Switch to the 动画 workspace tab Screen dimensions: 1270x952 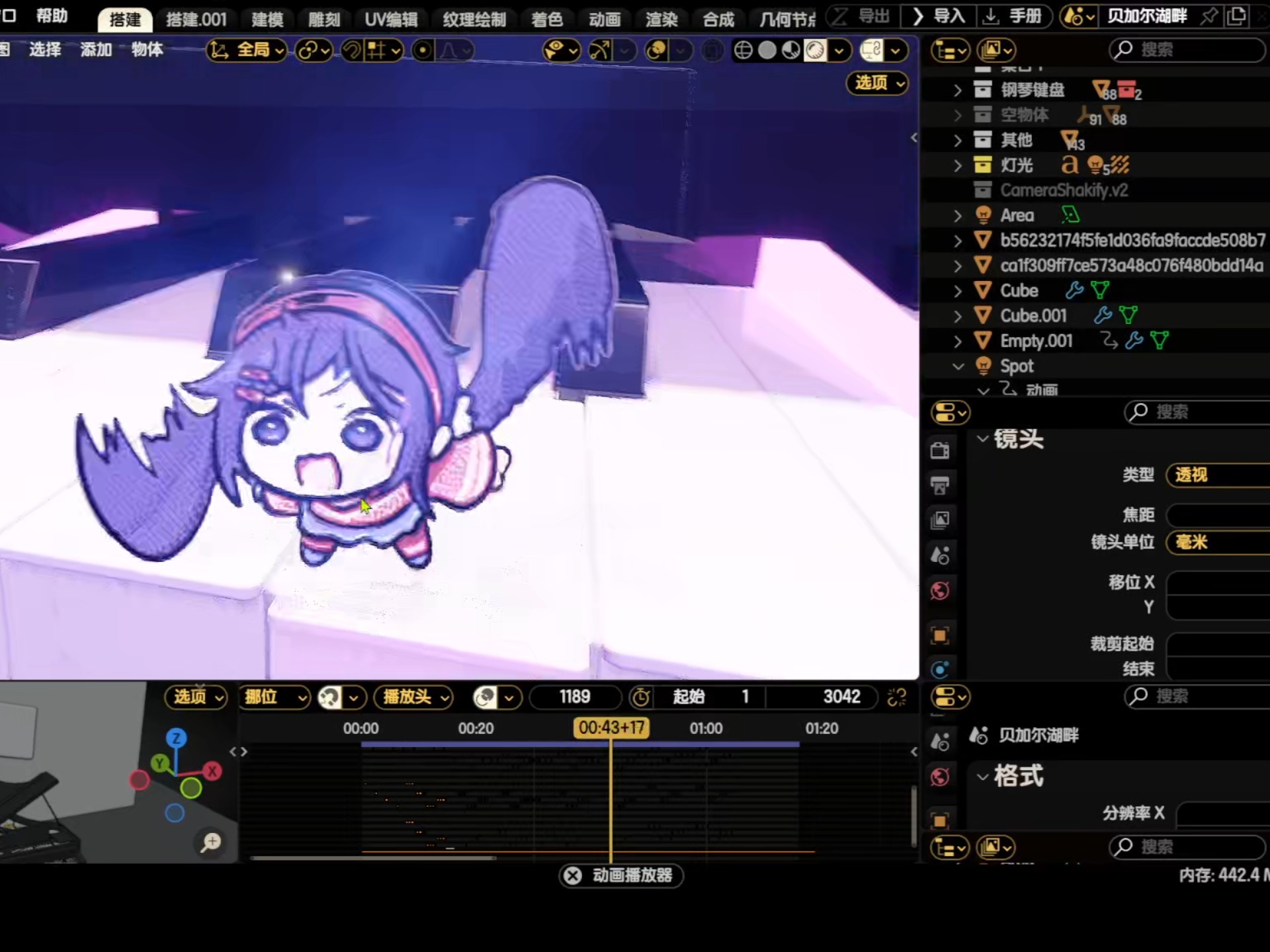point(605,20)
